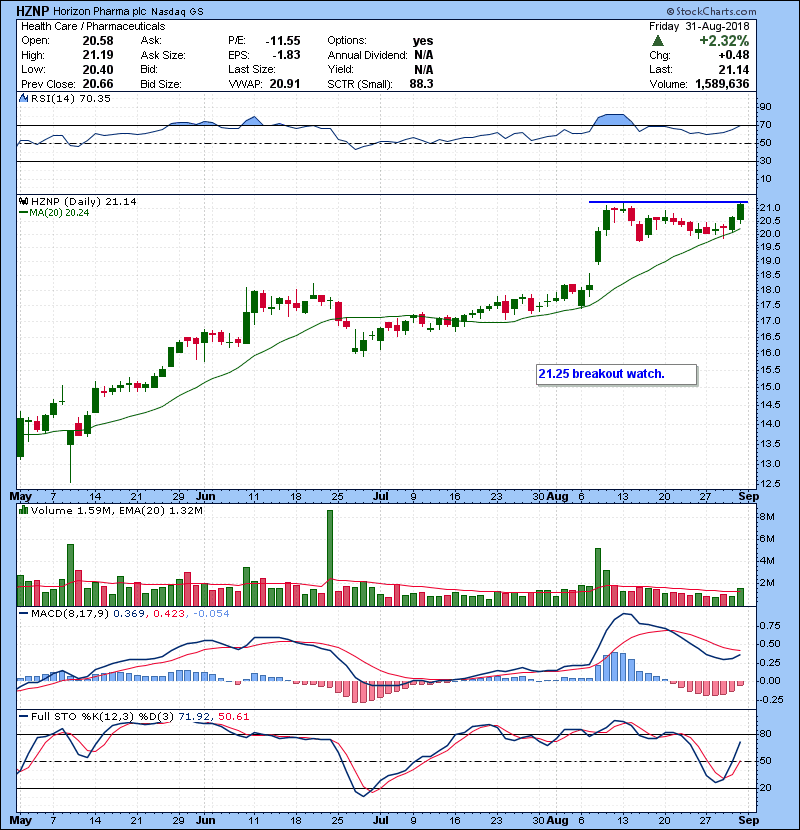800x830 pixels.
Task: Click the company name Horizon Pharma plc
Action: [x=100, y=12]
